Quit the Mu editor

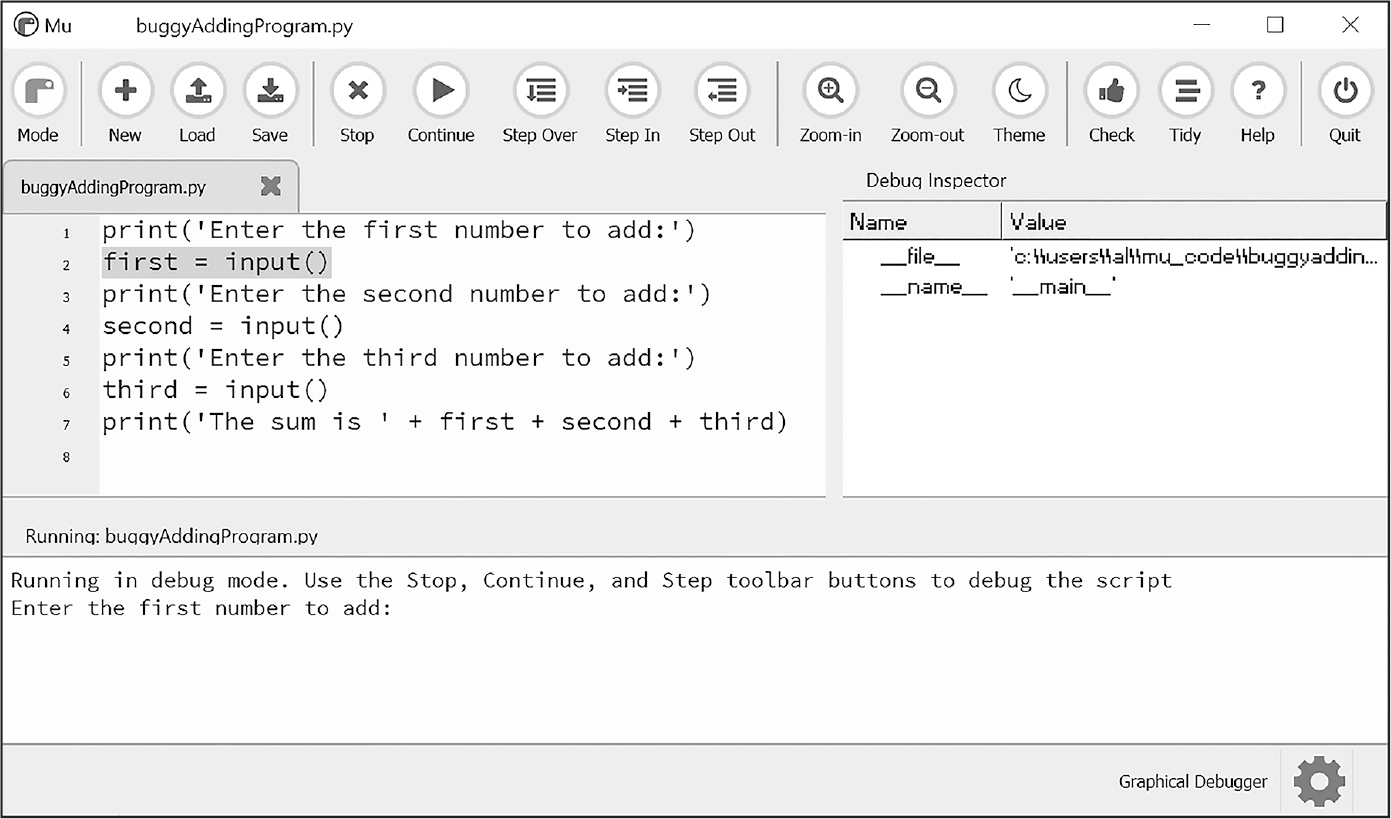[x=1345, y=104]
